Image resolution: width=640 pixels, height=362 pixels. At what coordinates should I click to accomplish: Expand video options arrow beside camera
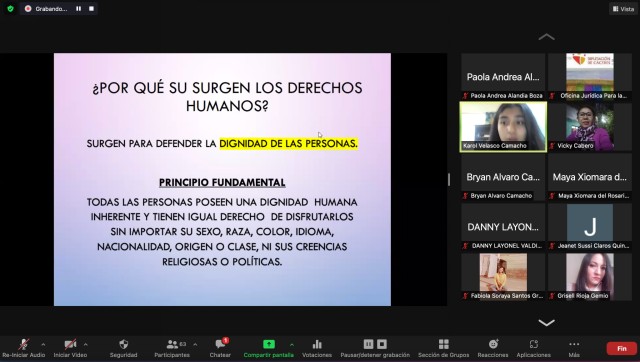click(x=85, y=344)
